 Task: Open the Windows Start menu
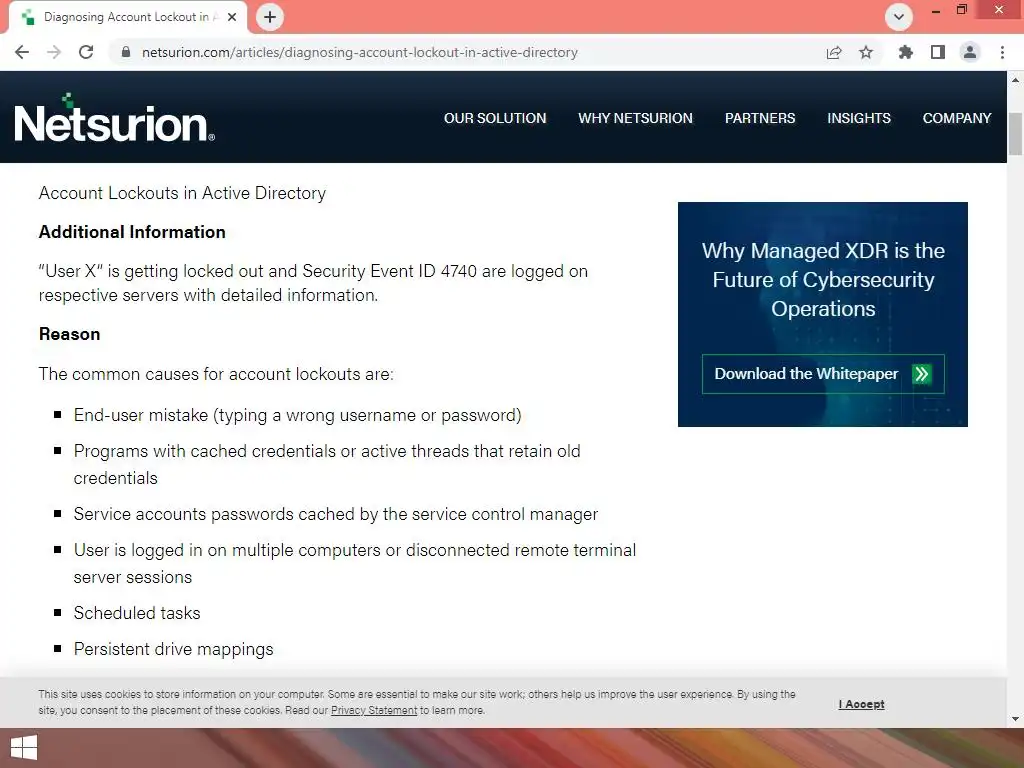tap(24, 748)
